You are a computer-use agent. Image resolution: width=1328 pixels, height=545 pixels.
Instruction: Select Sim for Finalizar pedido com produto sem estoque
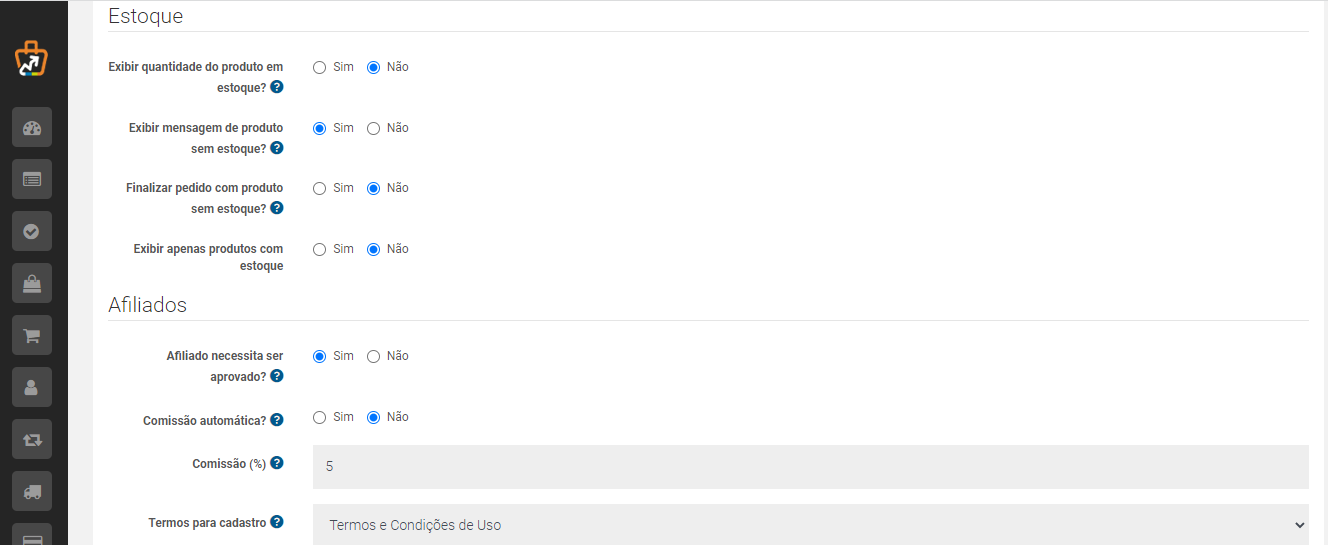pyautogui.click(x=320, y=188)
